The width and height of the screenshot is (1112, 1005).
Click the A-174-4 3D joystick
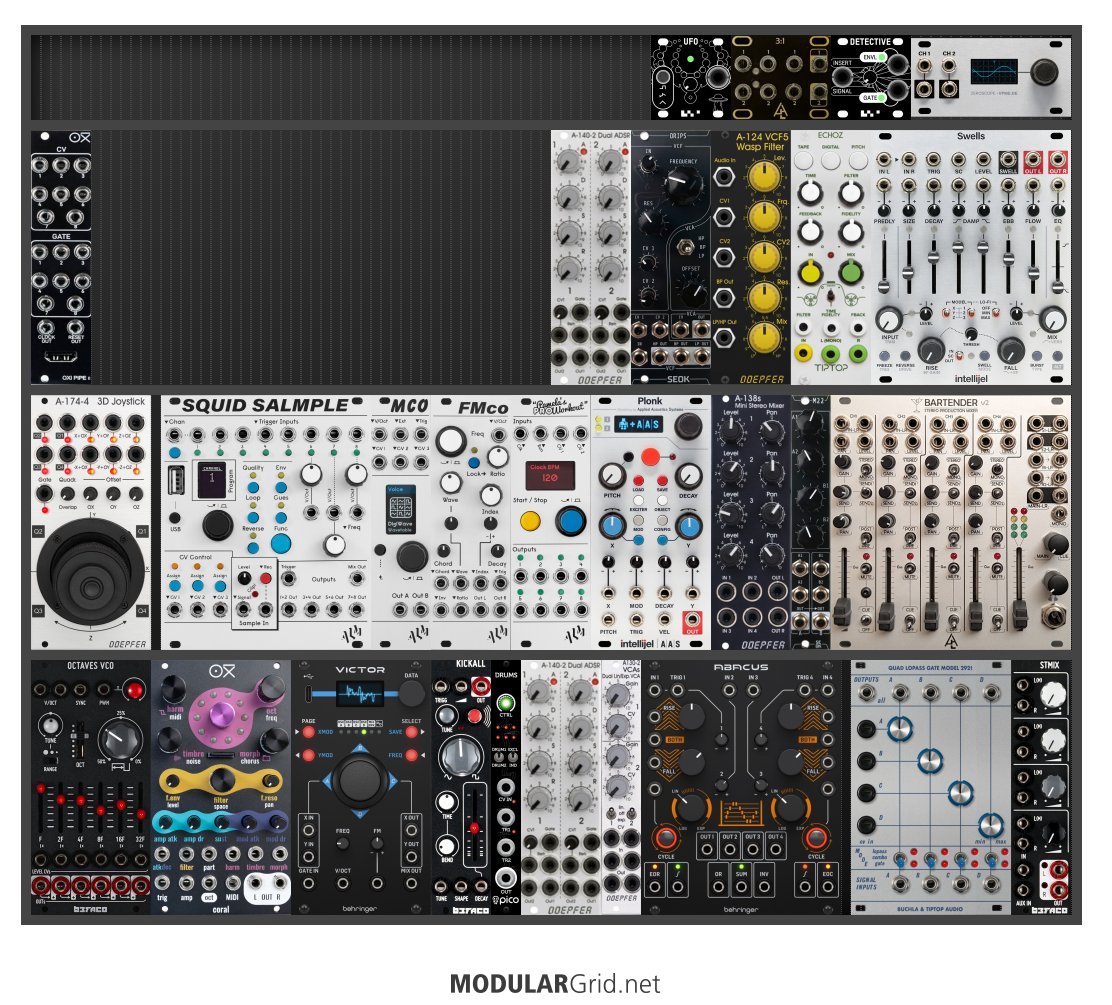(91, 572)
